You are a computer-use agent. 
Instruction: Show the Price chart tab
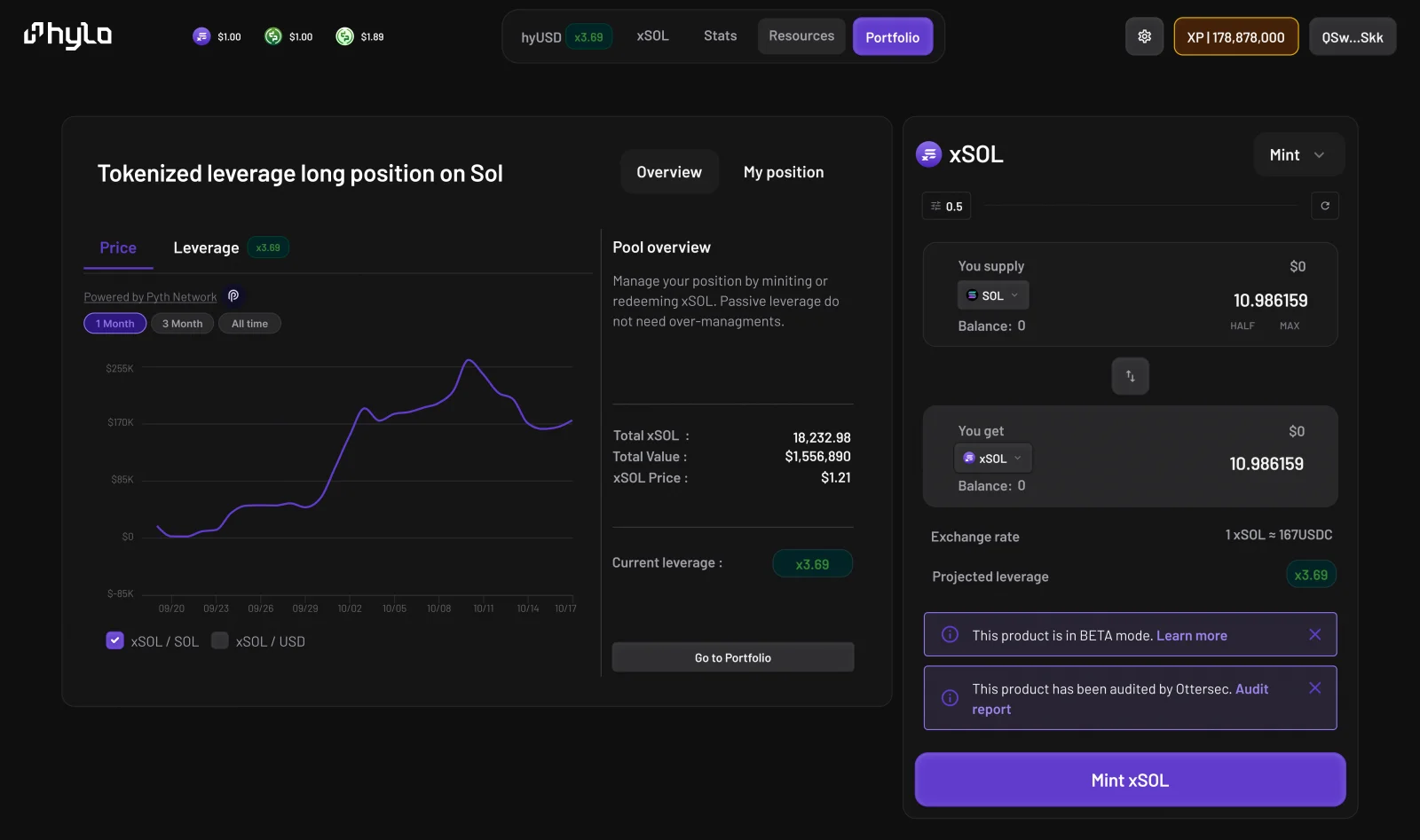[118, 248]
